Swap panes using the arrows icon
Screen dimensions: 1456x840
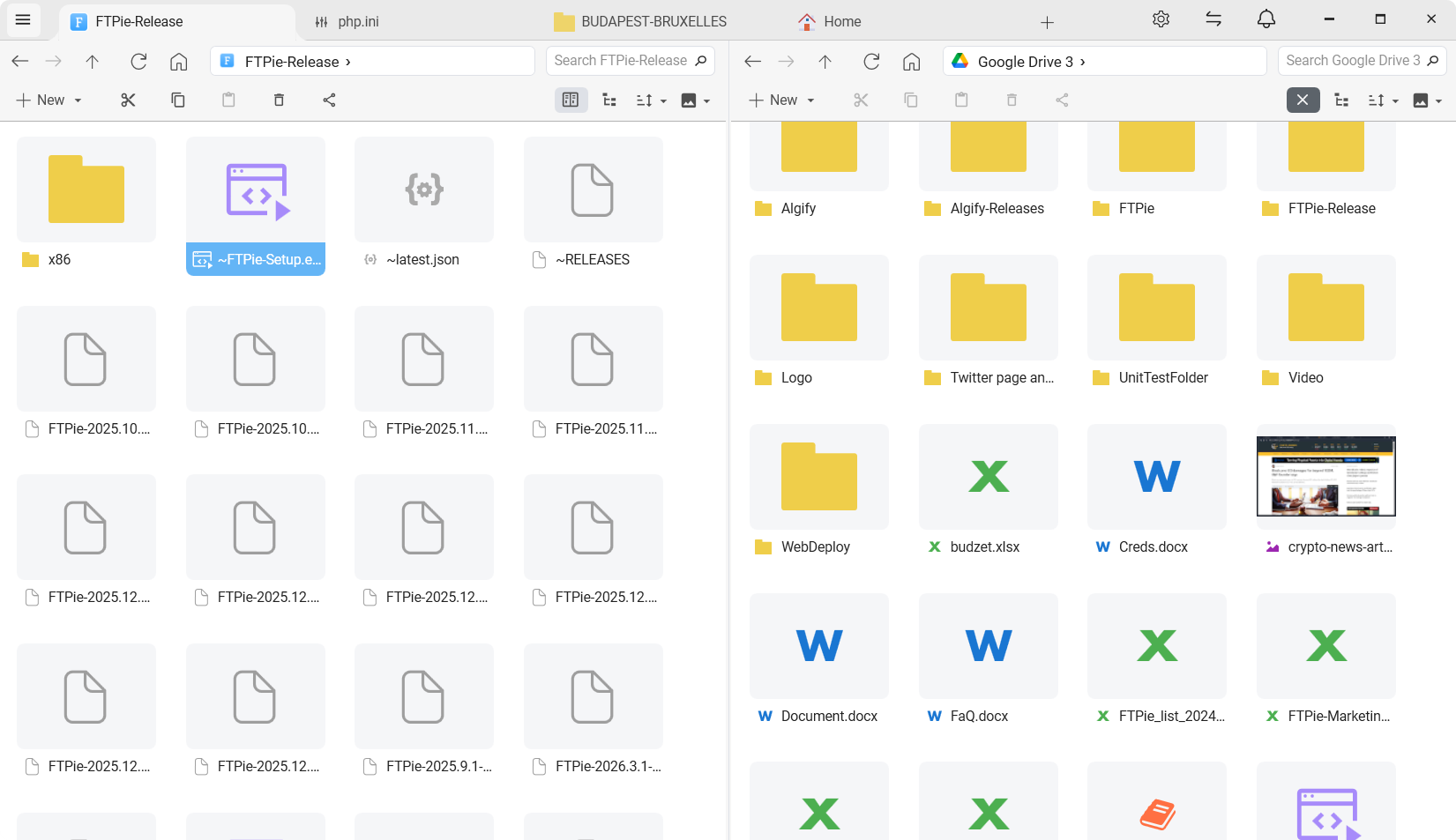(x=1213, y=19)
